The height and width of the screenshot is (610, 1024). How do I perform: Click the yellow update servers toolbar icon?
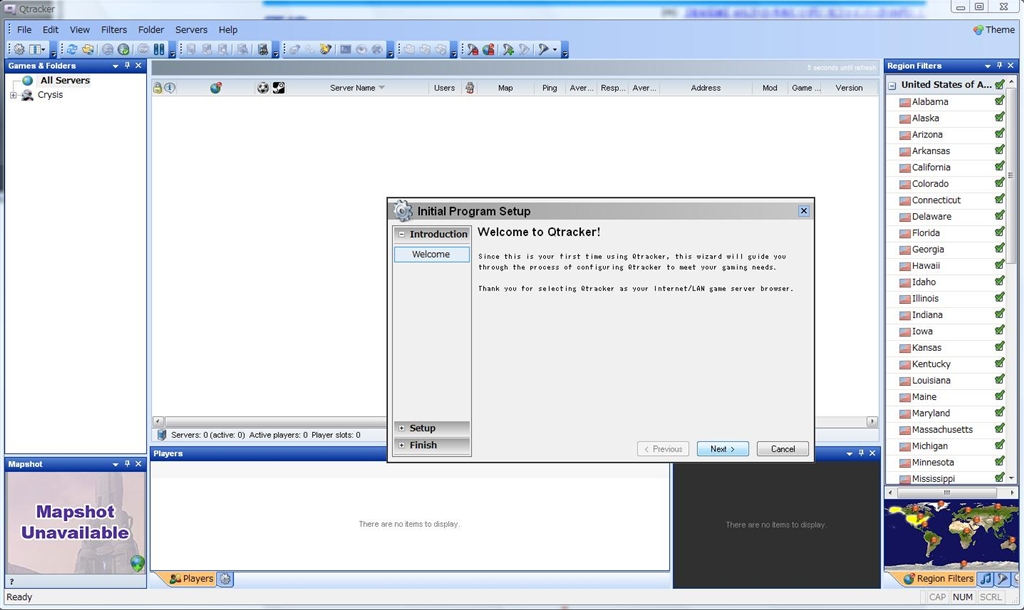[88, 50]
